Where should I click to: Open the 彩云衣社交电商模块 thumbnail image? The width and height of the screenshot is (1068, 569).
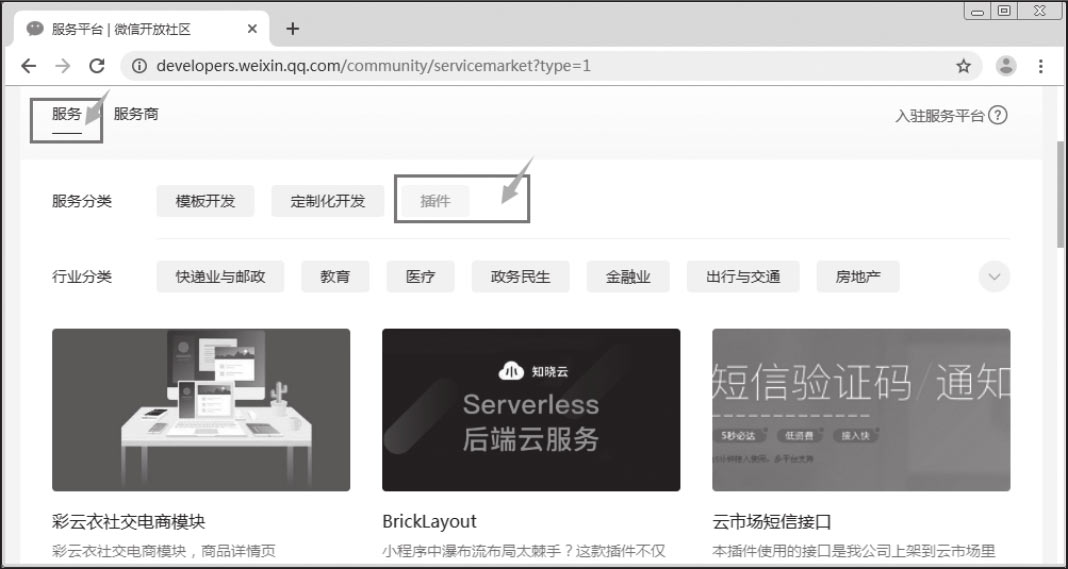coord(201,410)
